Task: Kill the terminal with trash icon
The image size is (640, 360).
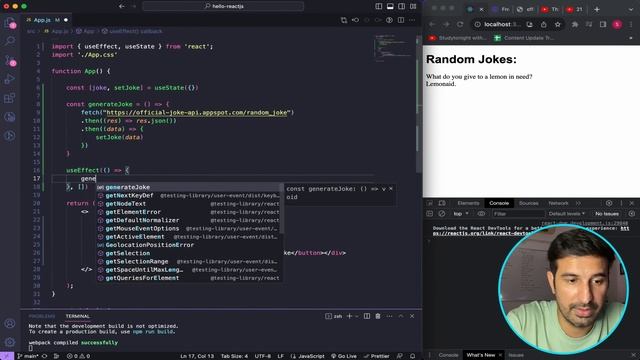Action: 378,316
